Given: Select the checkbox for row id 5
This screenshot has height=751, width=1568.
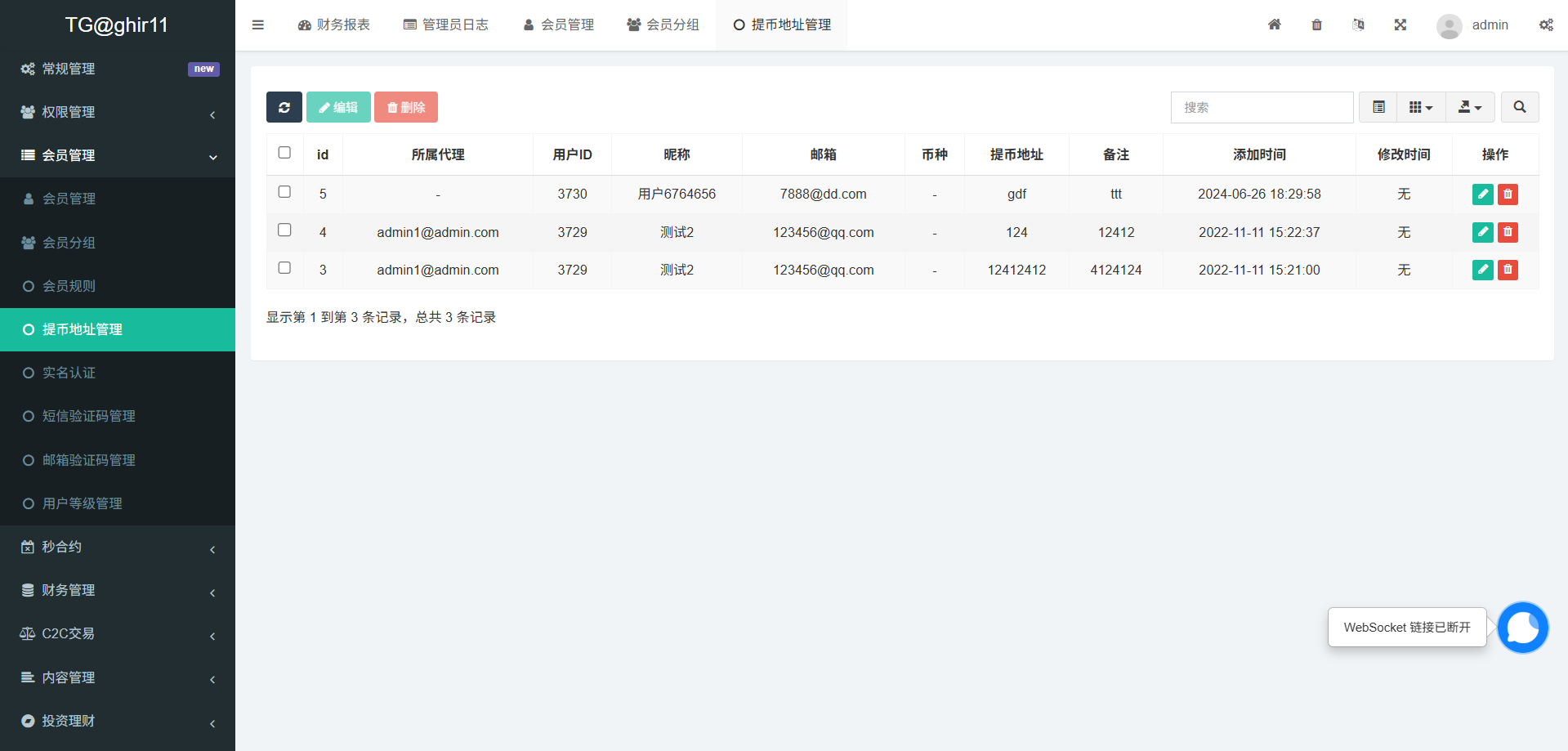Looking at the screenshot, I should pos(284,192).
